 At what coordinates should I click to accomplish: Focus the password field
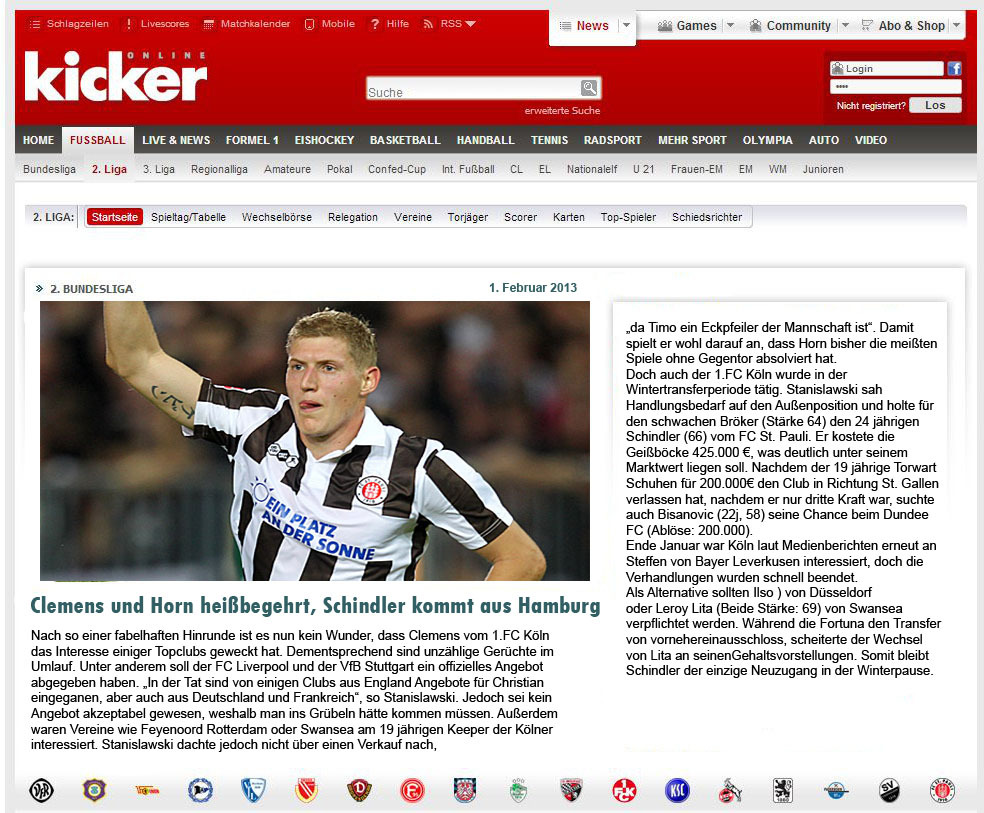(x=896, y=87)
